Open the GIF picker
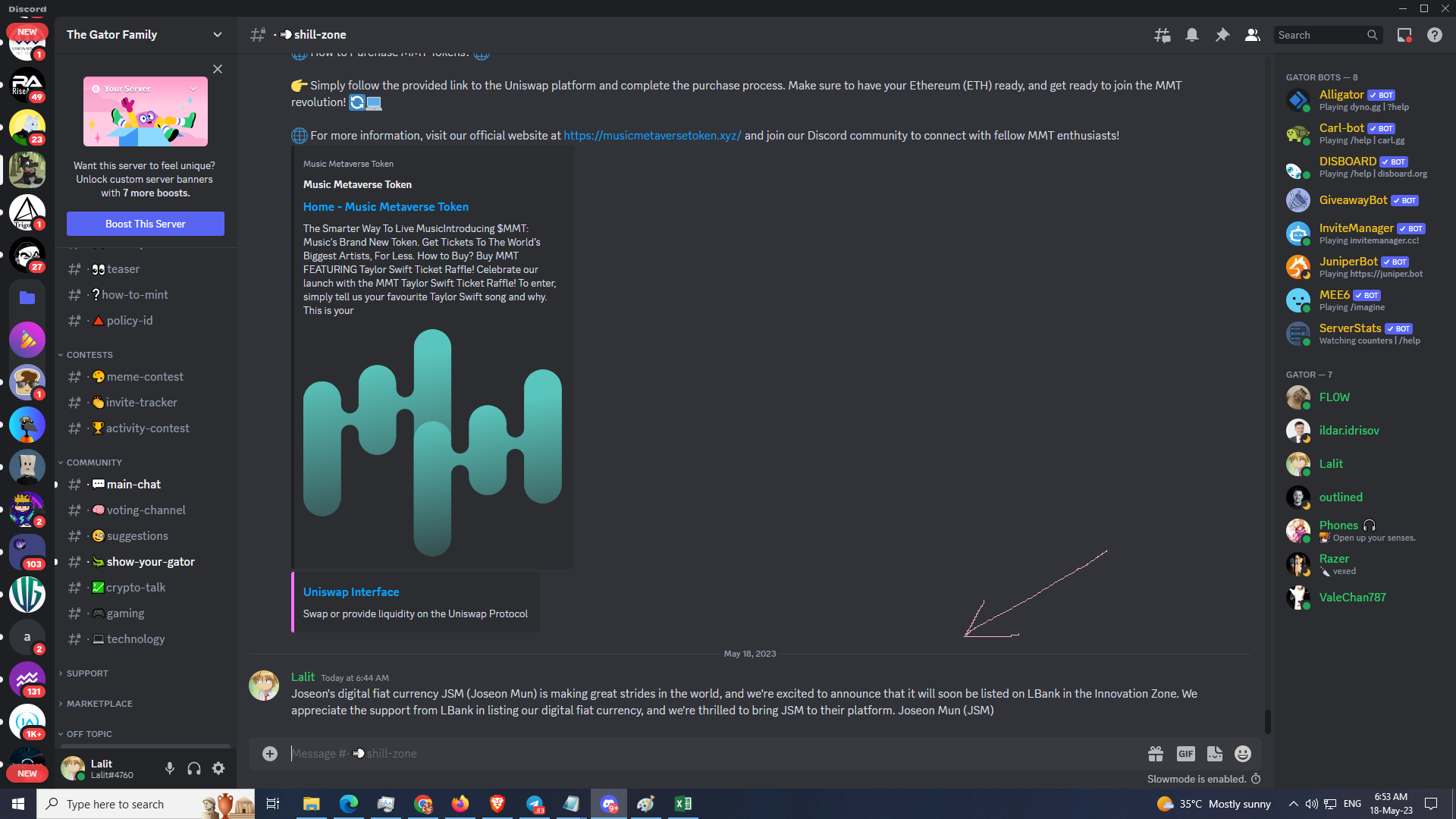The height and width of the screenshot is (819, 1456). (x=1186, y=753)
